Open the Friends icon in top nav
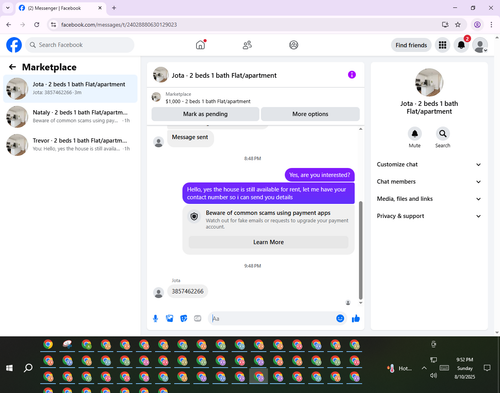This screenshot has width=500, height=393. (247, 45)
